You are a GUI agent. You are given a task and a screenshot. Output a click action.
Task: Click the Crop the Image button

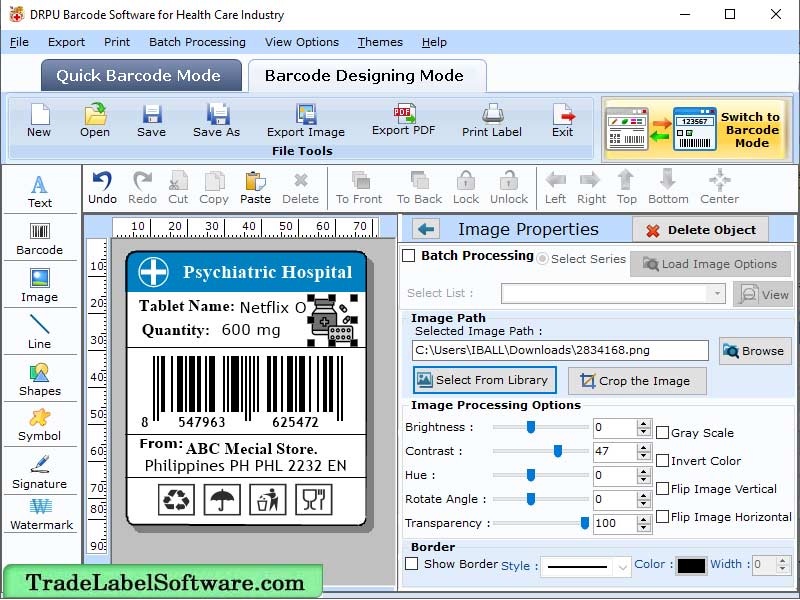[x=637, y=381]
